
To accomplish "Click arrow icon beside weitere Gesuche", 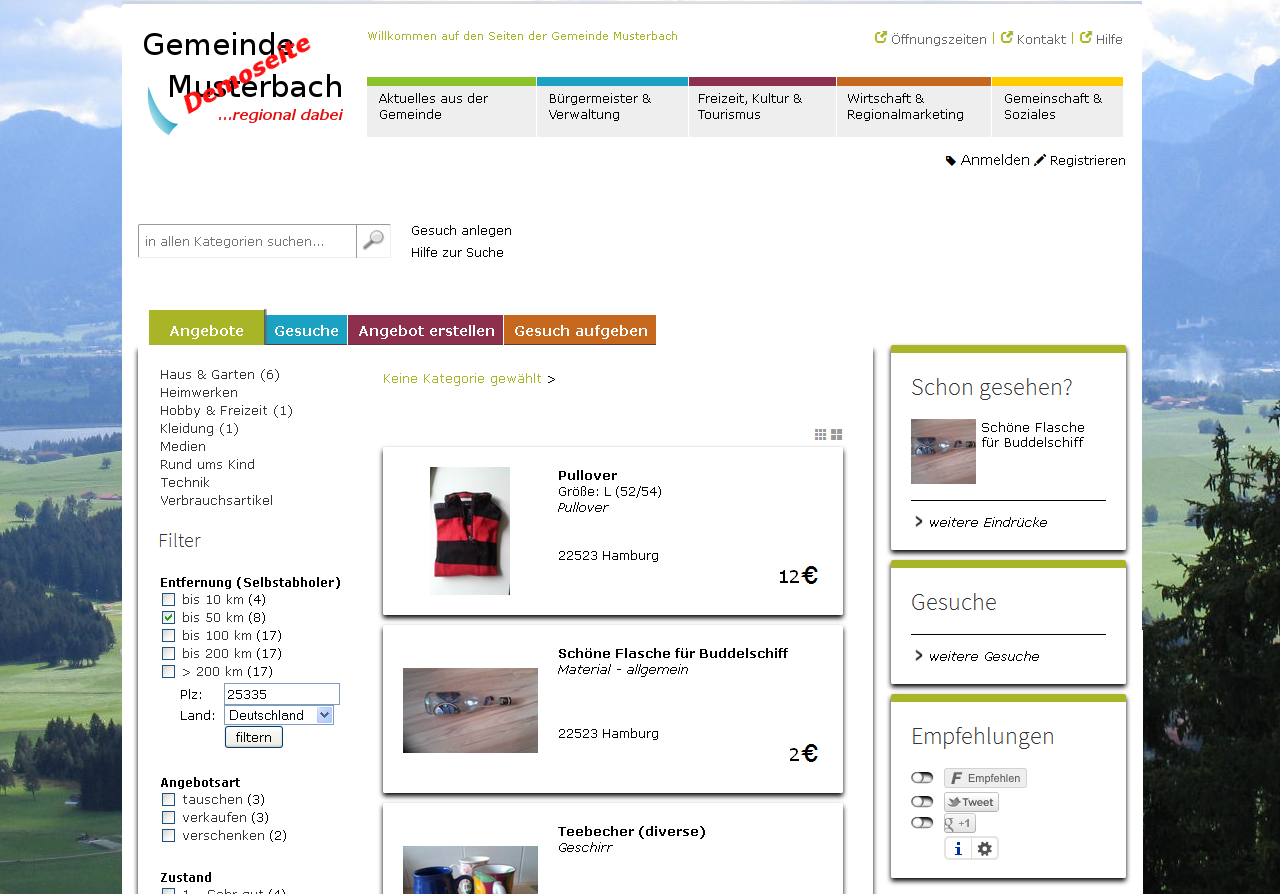I will pos(918,655).
